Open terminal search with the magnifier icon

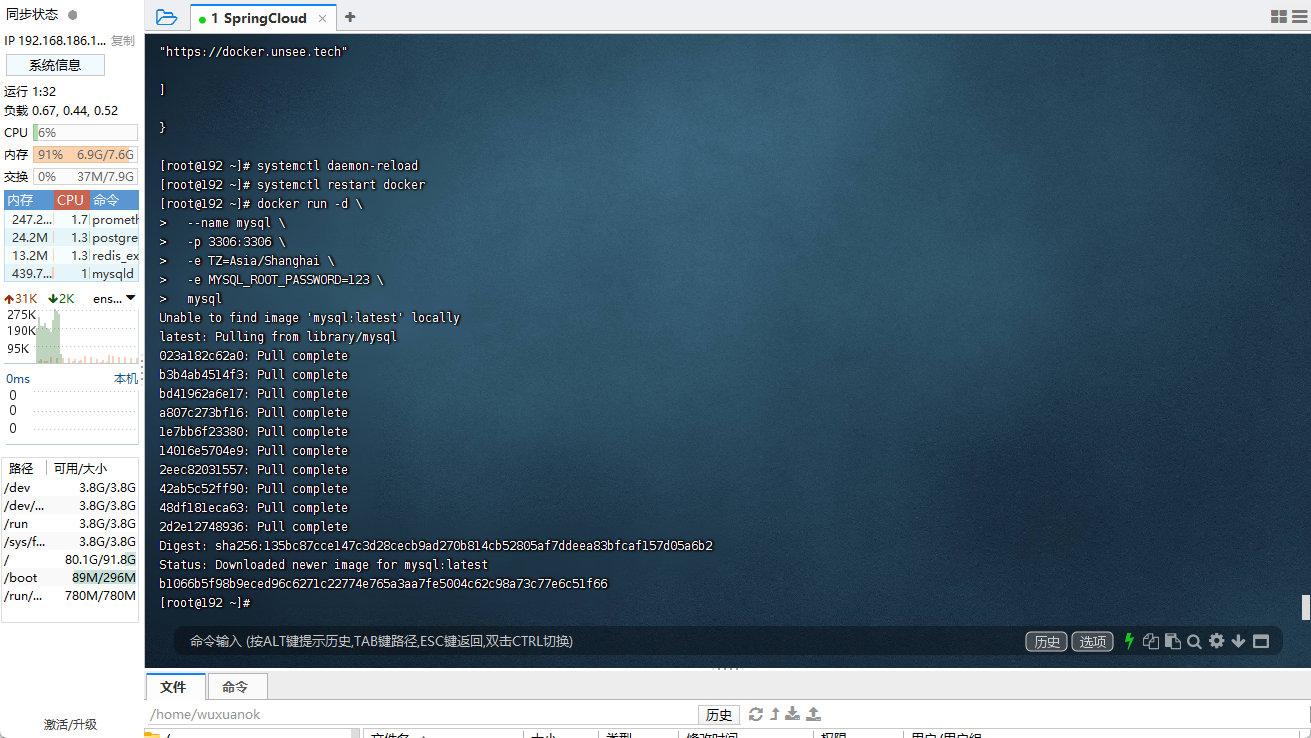1194,641
